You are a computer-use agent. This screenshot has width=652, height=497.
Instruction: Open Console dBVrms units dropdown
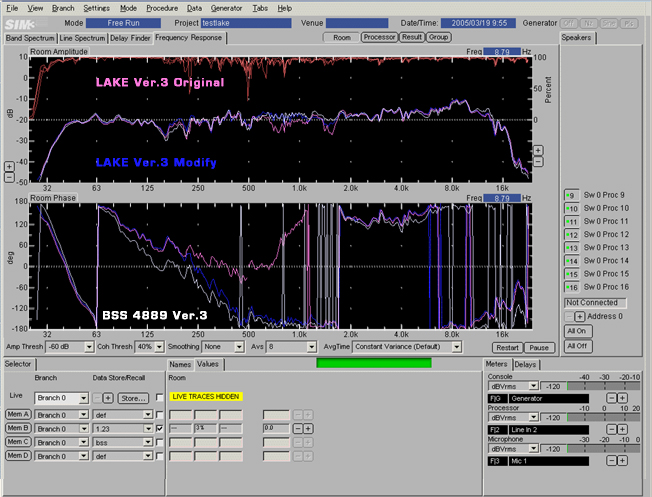(533, 386)
